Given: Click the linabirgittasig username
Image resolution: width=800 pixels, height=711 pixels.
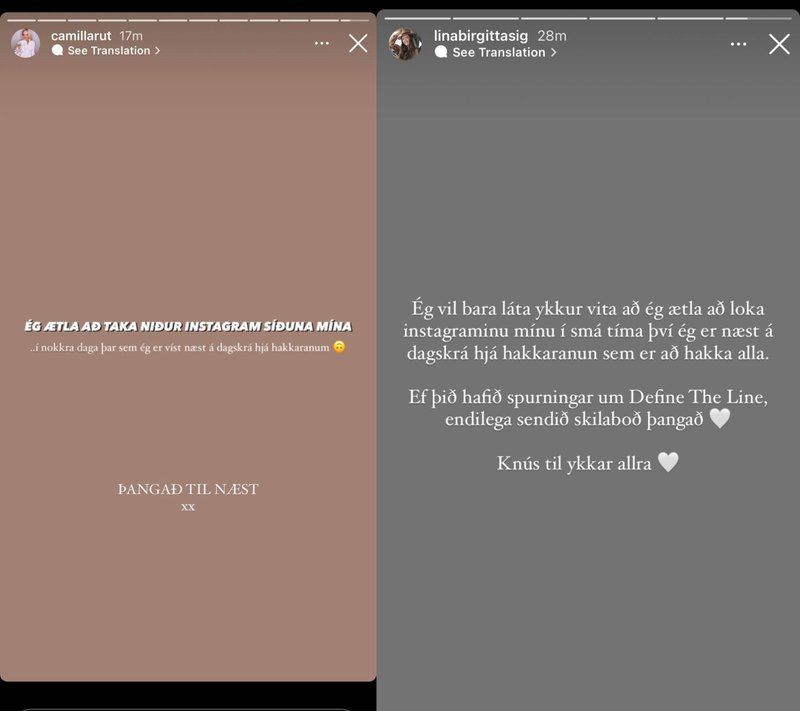Looking at the screenshot, I should (481, 36).
